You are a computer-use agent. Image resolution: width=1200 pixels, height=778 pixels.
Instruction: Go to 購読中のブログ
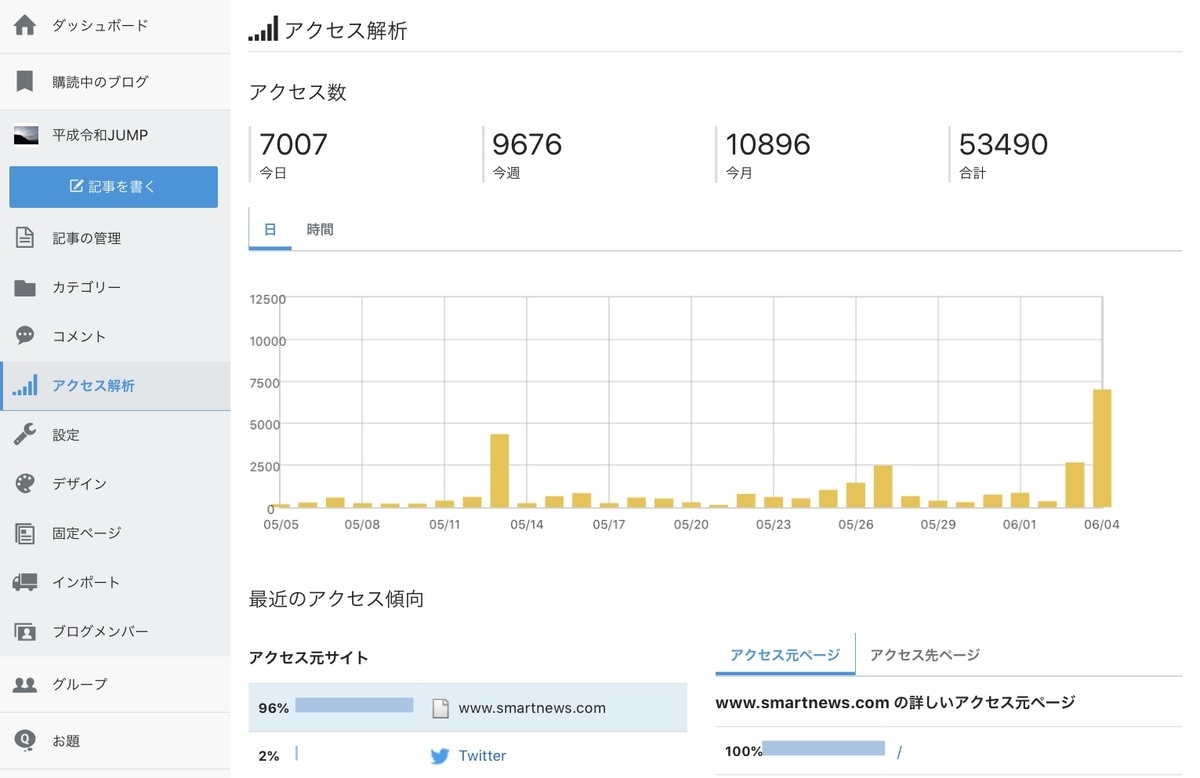100,82
